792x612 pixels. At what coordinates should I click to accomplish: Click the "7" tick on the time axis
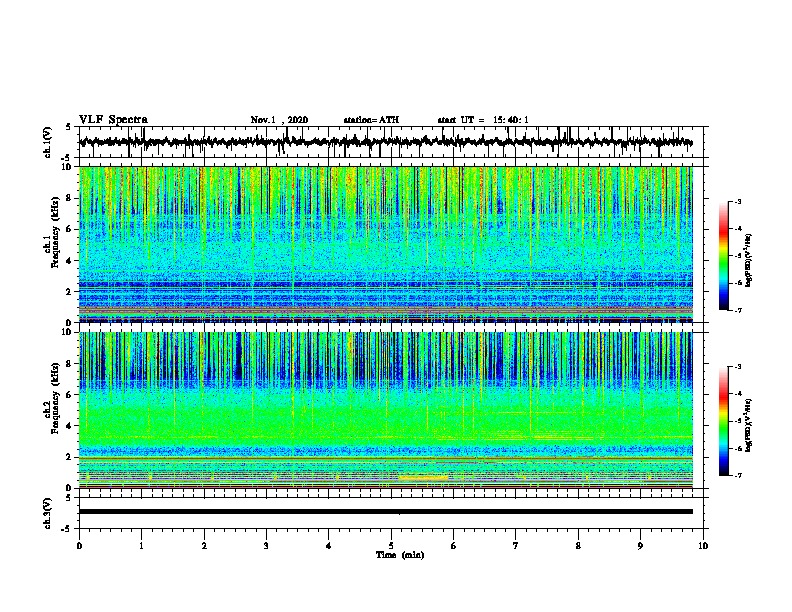tap(516, 546)
